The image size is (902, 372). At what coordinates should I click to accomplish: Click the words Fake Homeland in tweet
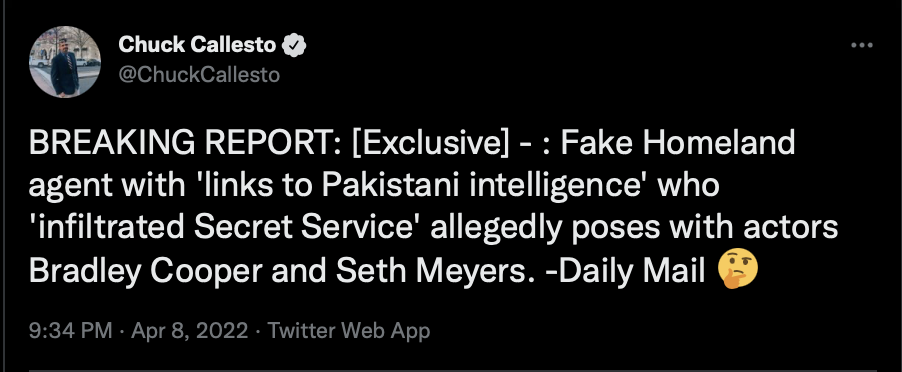pyautogui.click(x=678, y=142)
